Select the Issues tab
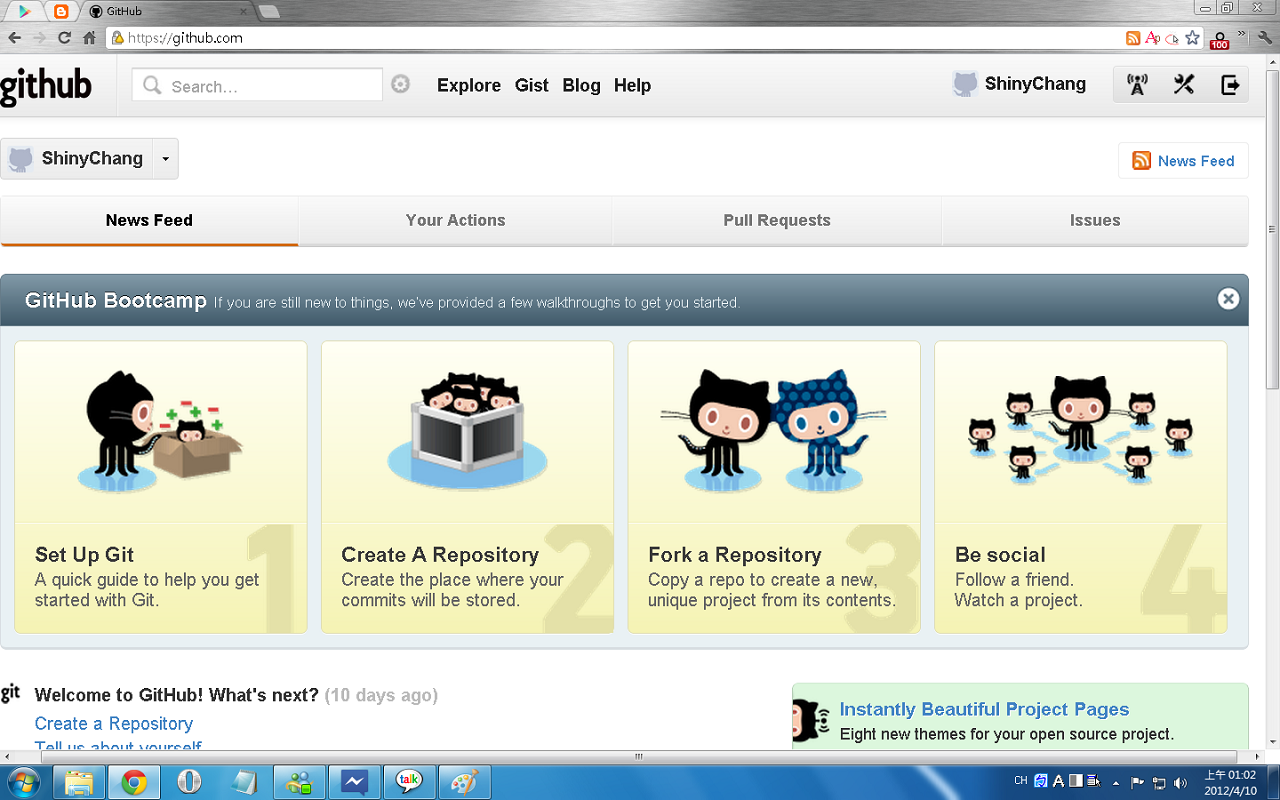 [x=1095, y=220]
